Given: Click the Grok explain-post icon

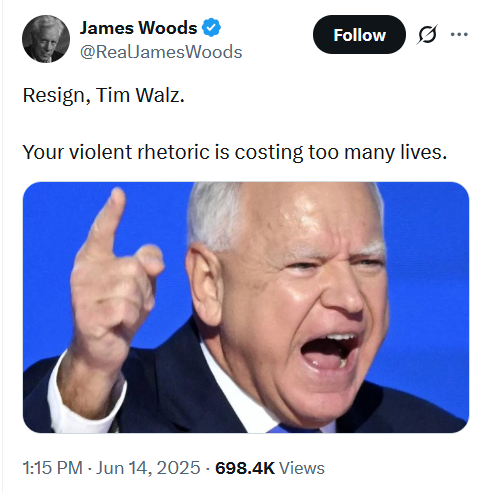Looking at the screenshot, I should pos(427,34).
